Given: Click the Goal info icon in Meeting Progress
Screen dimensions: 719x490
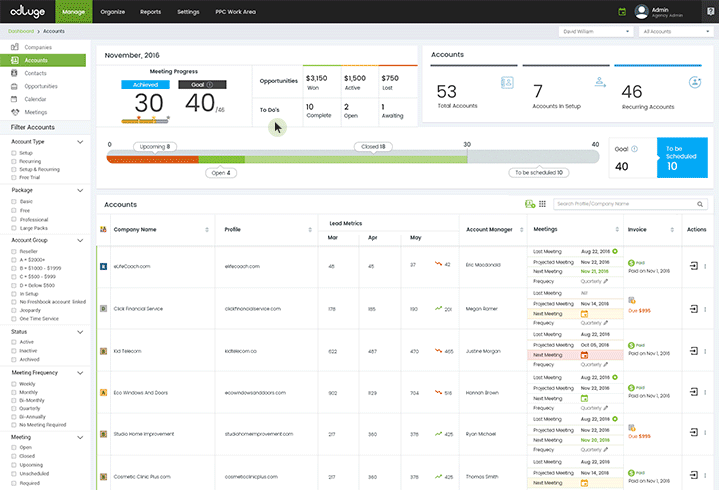Looking at the screenshot, I should (210, 85).
